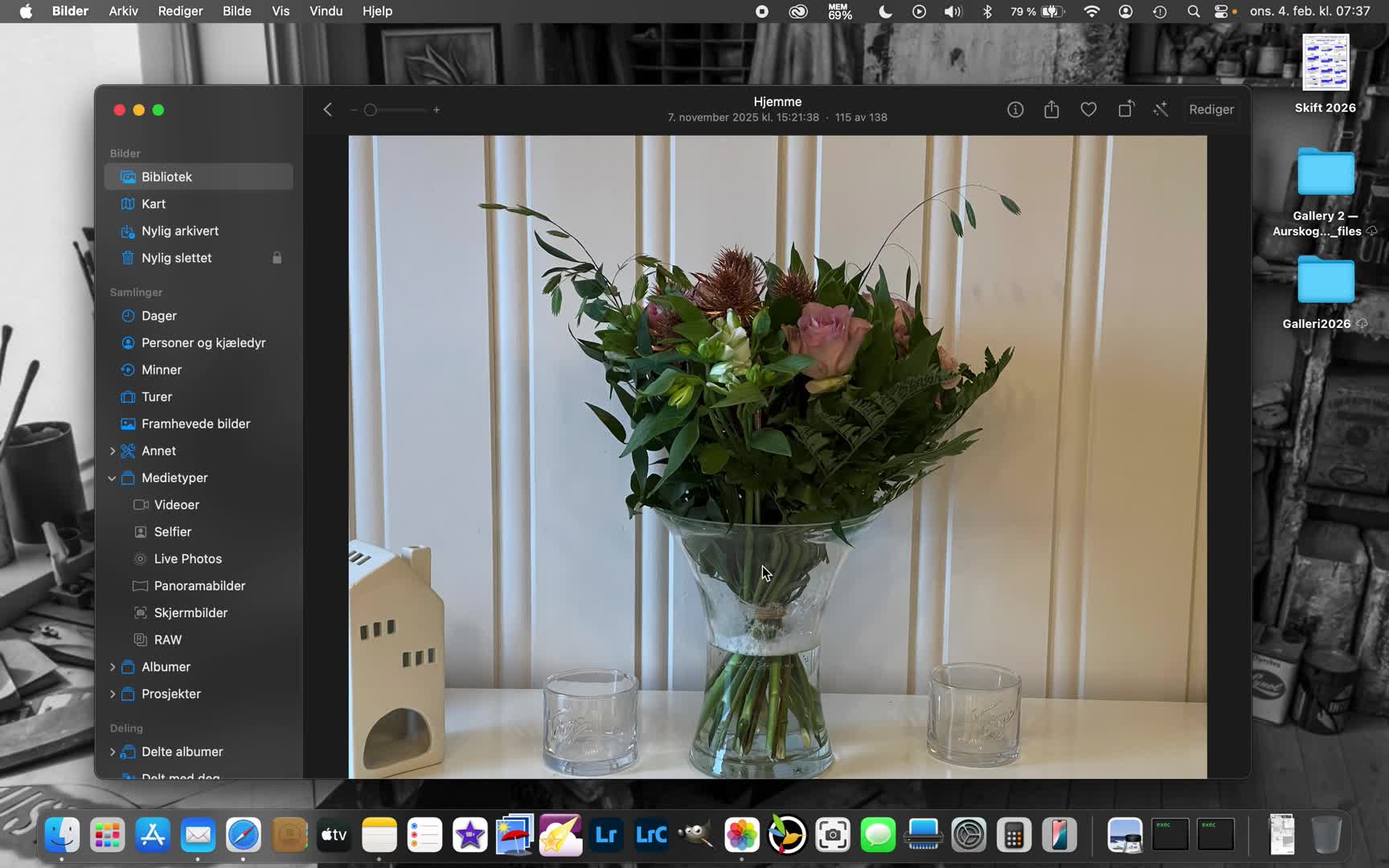
Task: Open the Galleri2026 desktop folder
Action: 1325,281
